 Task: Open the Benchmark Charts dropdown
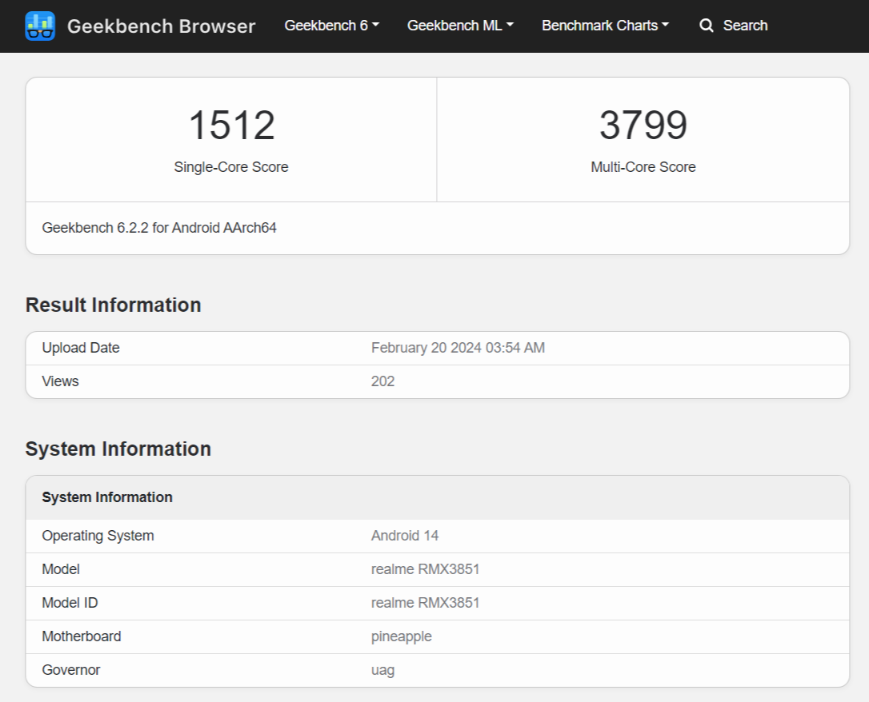pyautogui.click(x=605, y=26)
